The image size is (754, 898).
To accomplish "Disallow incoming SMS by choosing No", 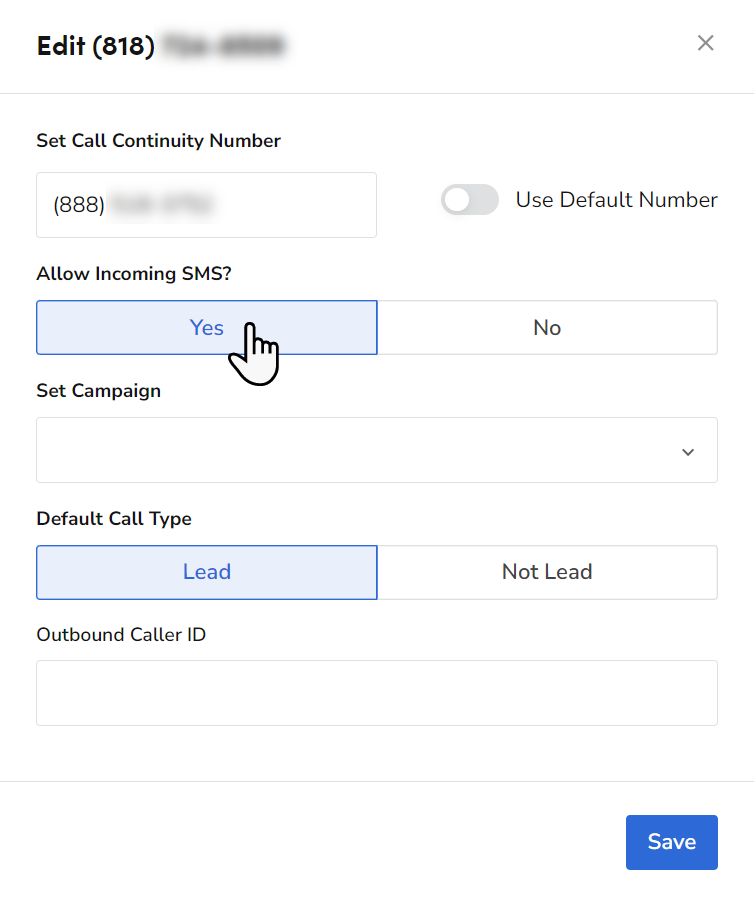I will 547,327.
